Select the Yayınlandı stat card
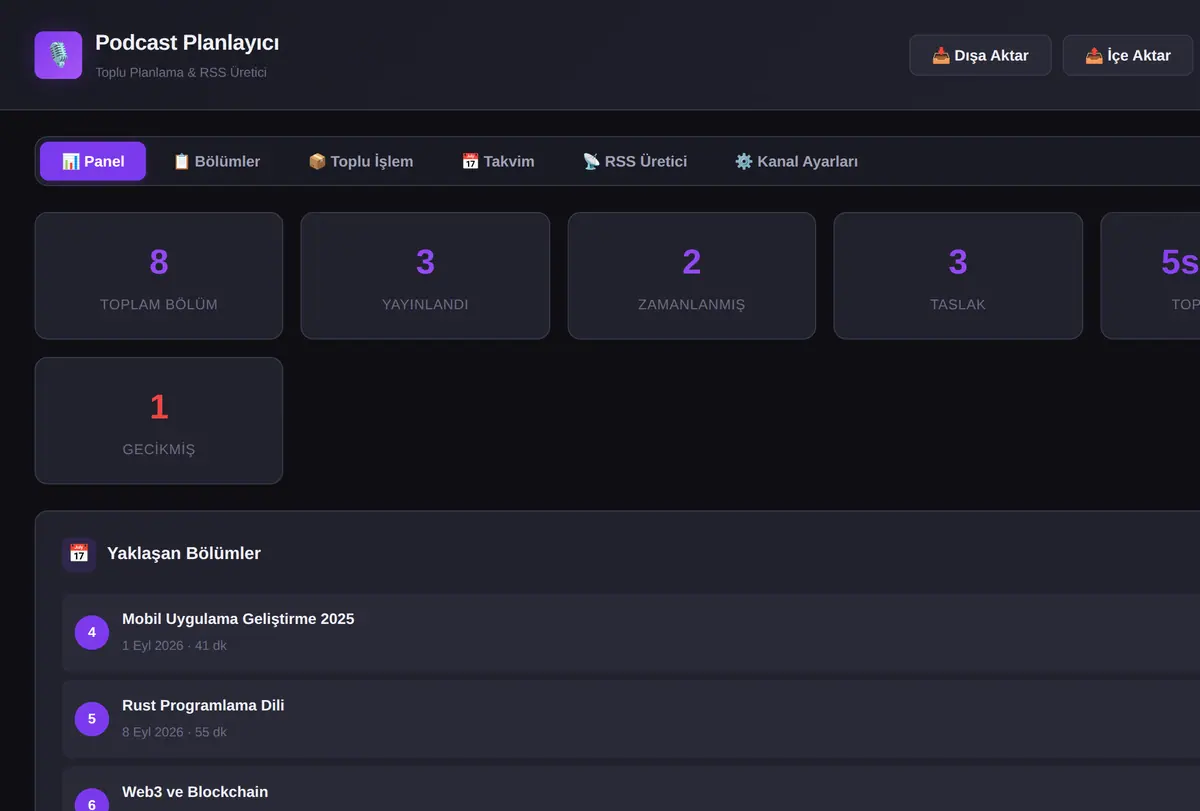This screenshot has width=1200, height=811. pyautogui.click(x=425, y=276)
